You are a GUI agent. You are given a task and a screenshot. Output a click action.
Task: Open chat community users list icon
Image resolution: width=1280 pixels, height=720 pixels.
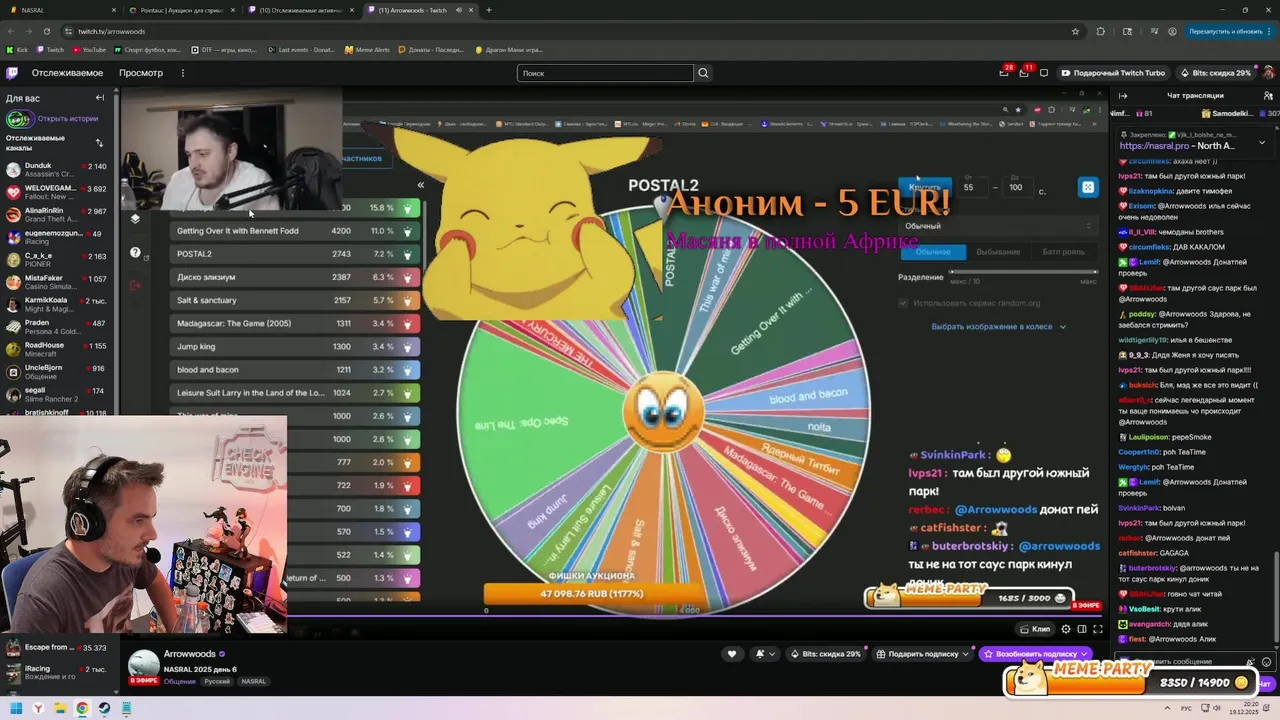pyautogui.click(x=1267, y=96)
